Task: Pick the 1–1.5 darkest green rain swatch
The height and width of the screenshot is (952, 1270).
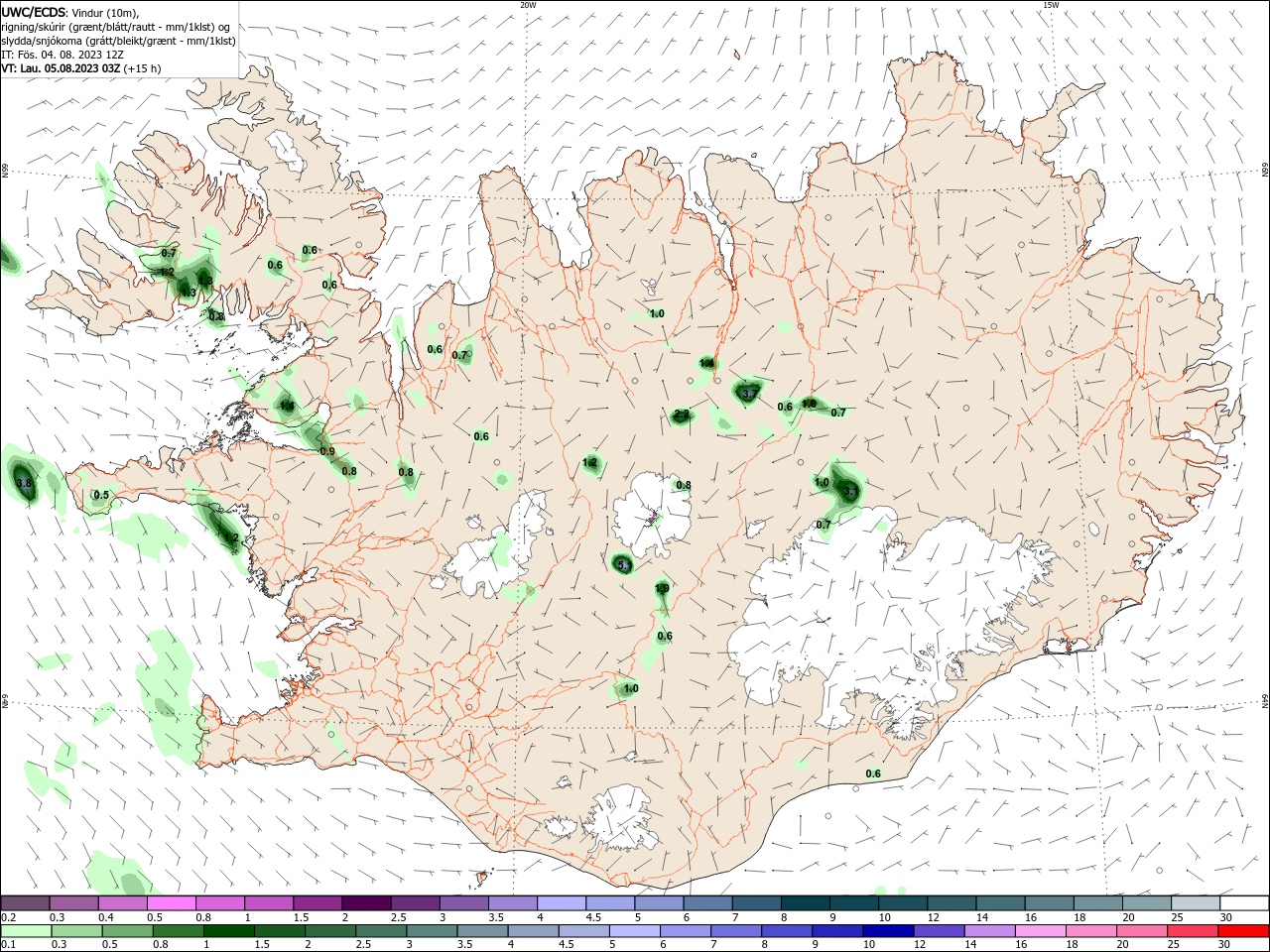Action: pos(228,931)
